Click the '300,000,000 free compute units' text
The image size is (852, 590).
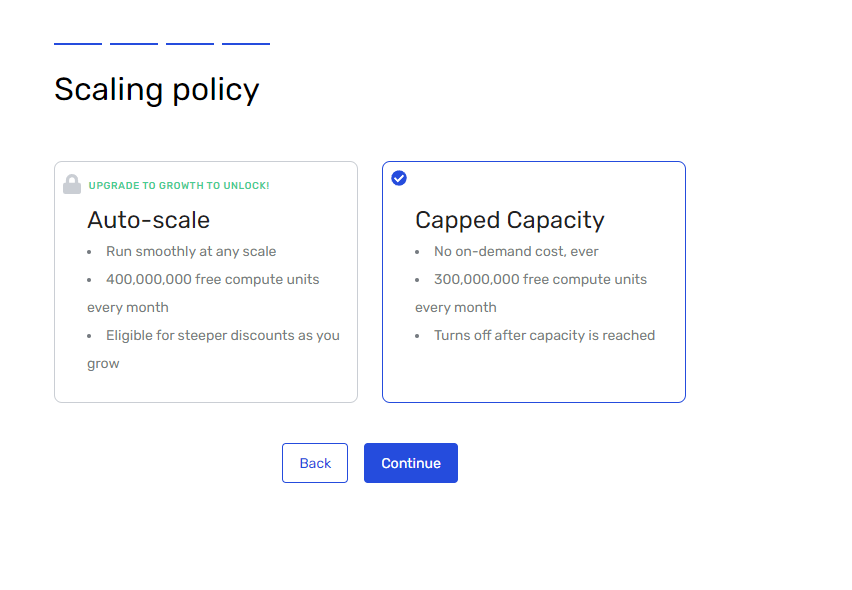[540, 280]
